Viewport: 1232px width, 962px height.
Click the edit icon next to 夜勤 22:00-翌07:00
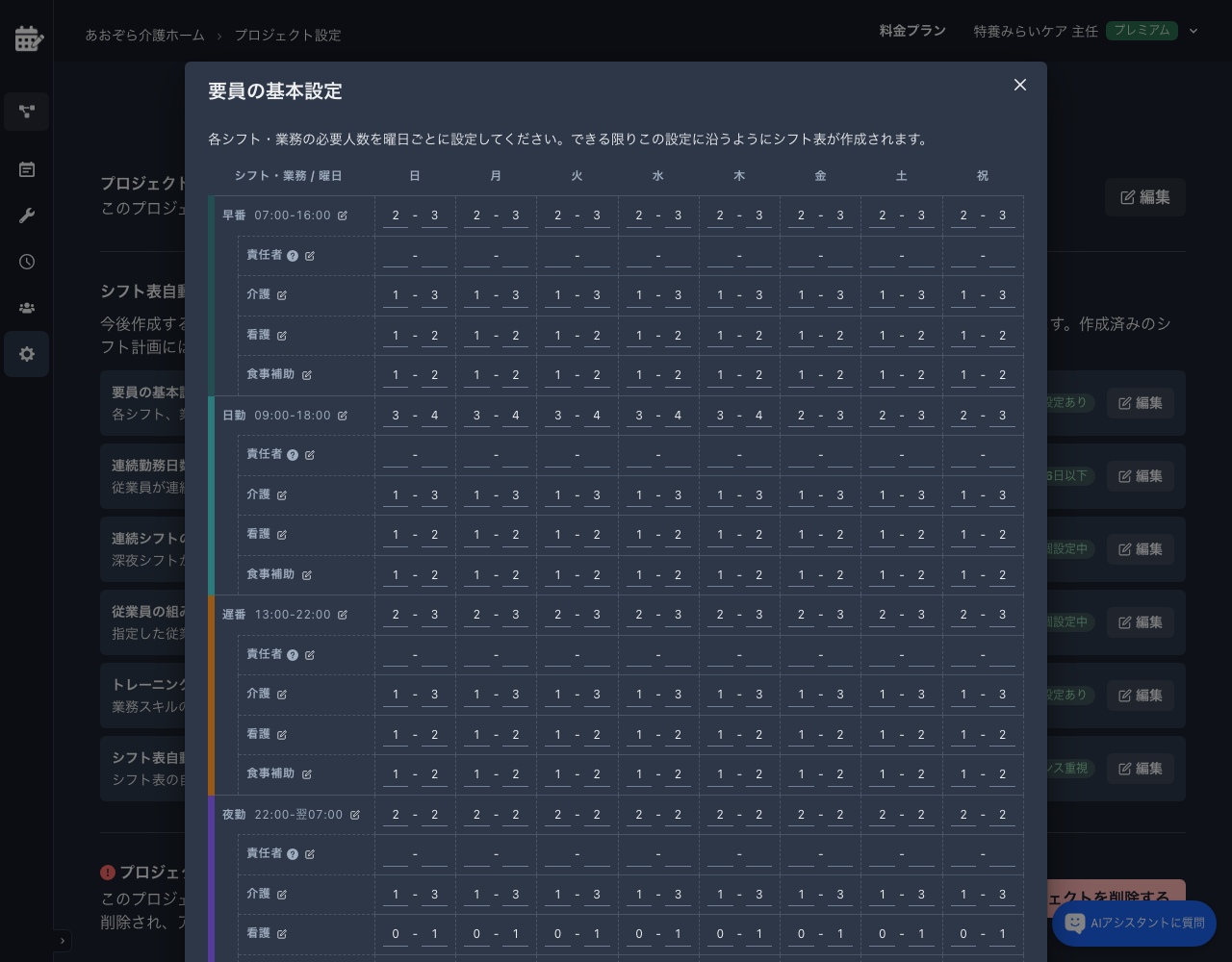(355, 815)
